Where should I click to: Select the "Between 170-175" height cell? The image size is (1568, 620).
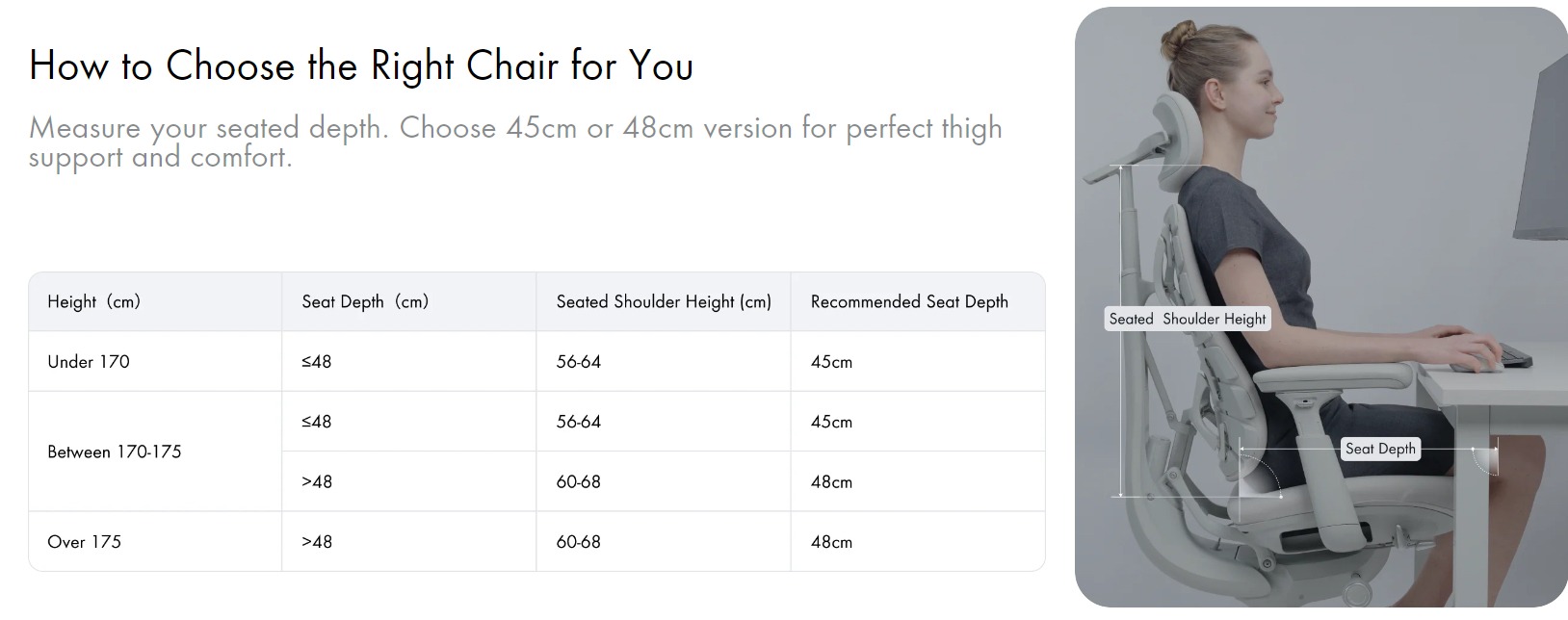coord(115,452)
